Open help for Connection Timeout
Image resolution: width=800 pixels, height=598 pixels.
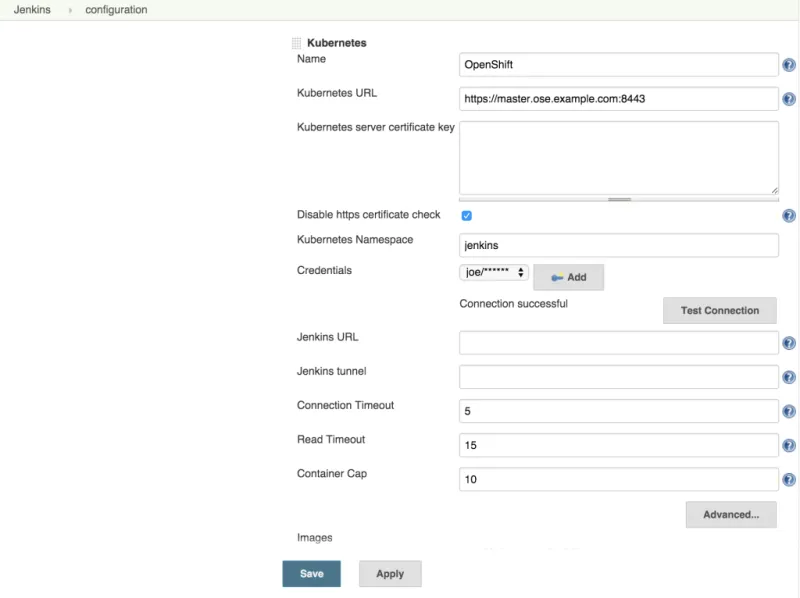[788, 411]
